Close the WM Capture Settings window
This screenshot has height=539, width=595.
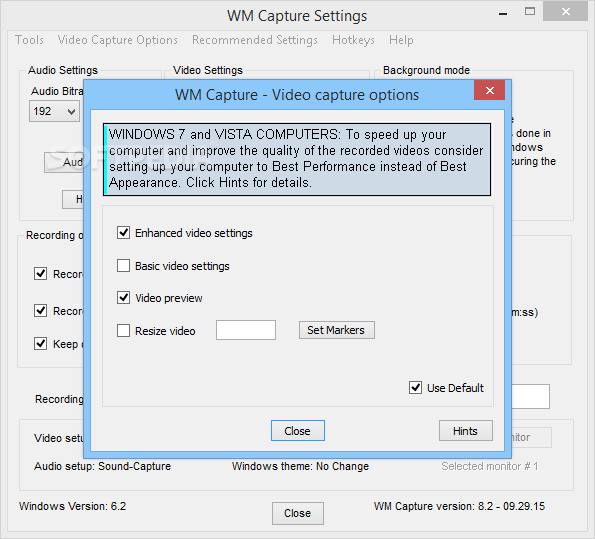point(565,11)
